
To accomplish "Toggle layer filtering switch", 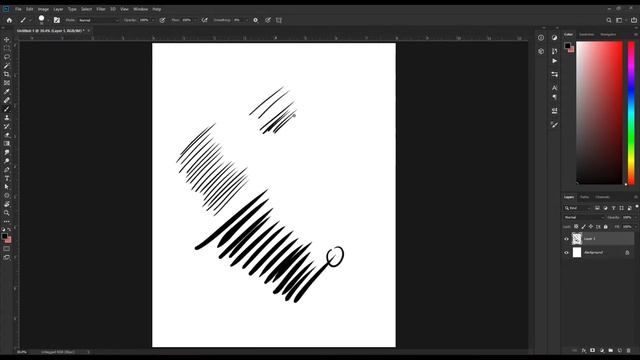I will (636, 207).
